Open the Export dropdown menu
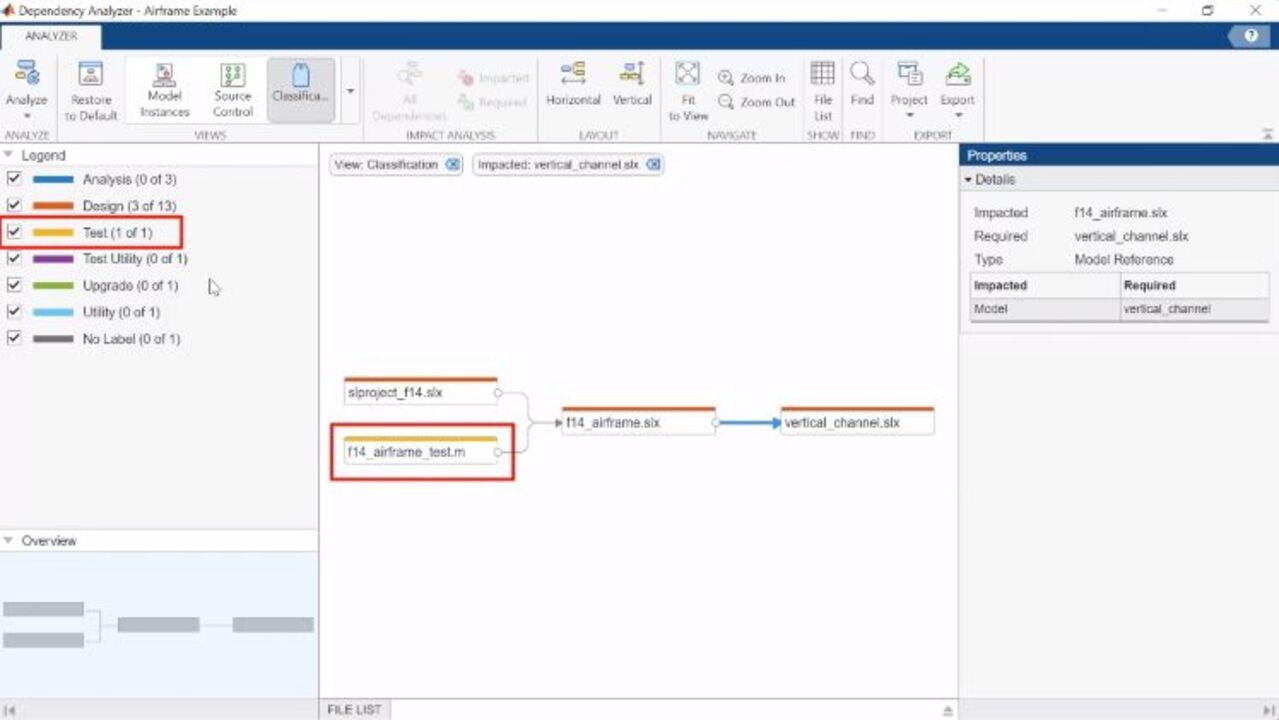The height and width of the screenshot is (720, 1279). tap(957, 114)
